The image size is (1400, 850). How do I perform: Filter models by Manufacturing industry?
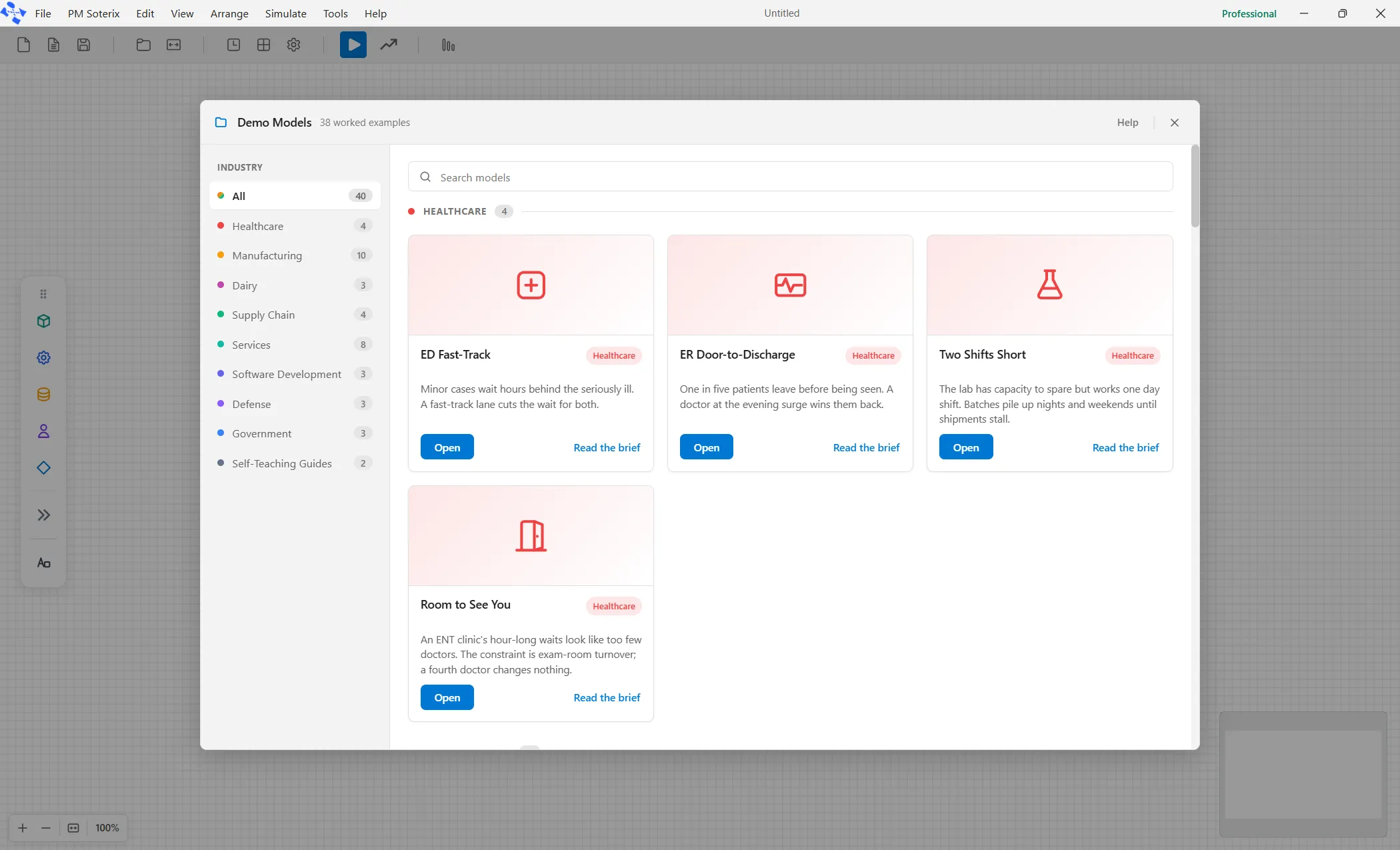point(295,255)
